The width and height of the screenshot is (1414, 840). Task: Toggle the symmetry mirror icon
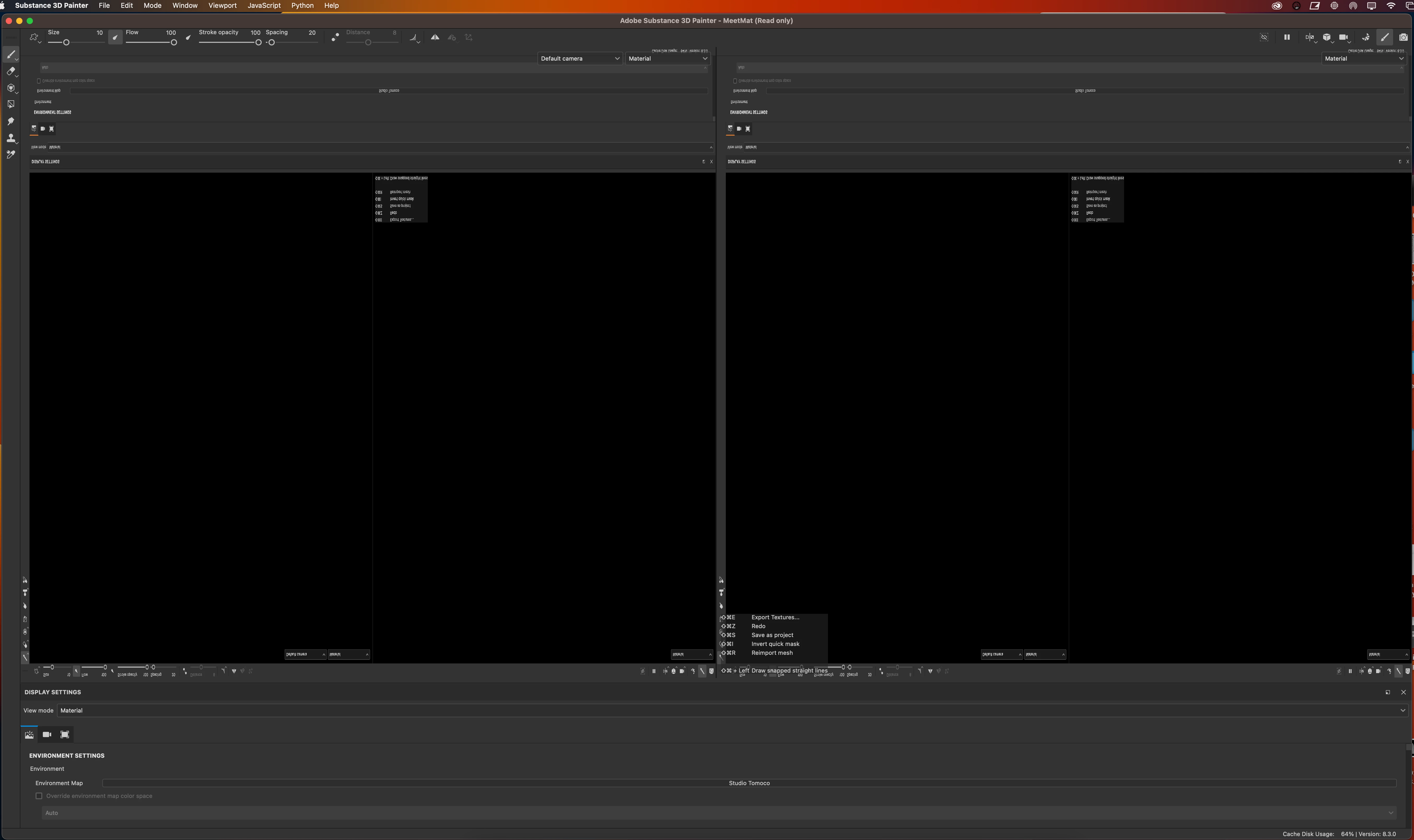coord(435,37)
